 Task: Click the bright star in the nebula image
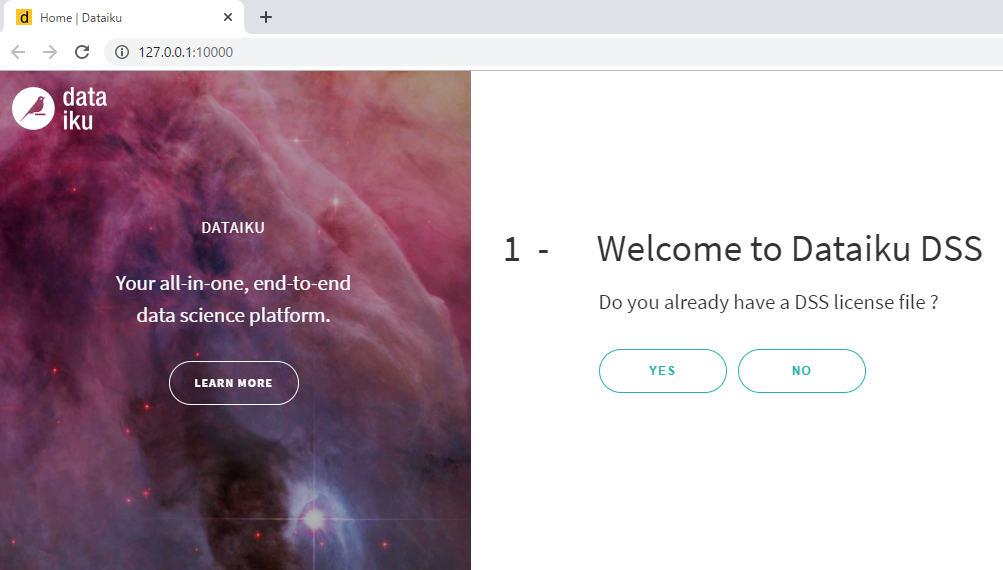click(x=314, y=518)
